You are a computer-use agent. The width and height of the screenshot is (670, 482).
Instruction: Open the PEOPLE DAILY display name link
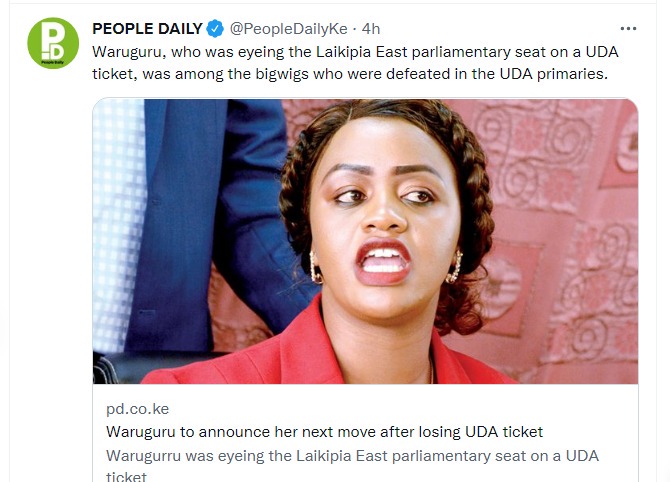pos(147,29)
